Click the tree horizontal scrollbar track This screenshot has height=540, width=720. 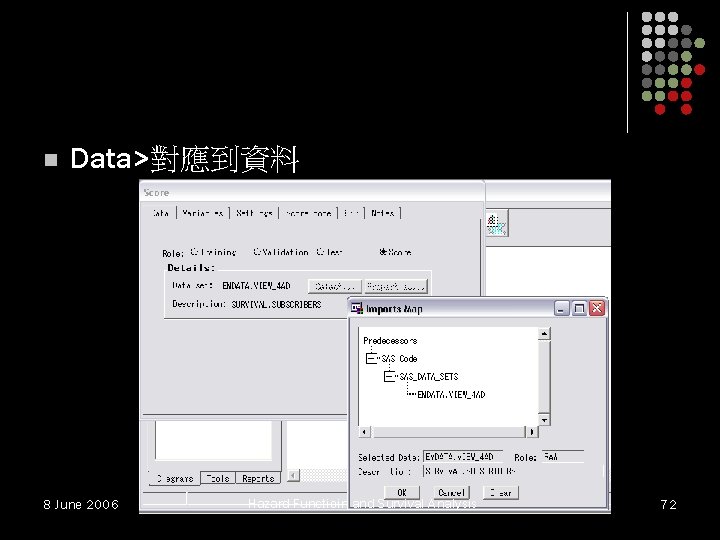[x=448, y=432]
